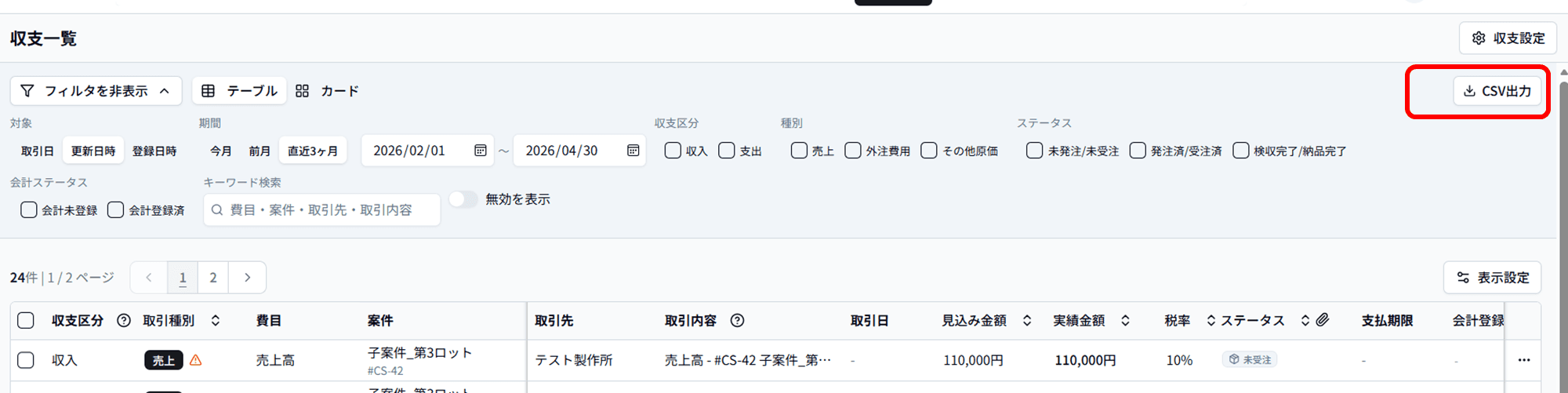Screen dimensions: 1568x393
Task: Export data with CSV出力 button
Action: (x=1497, y=91)
